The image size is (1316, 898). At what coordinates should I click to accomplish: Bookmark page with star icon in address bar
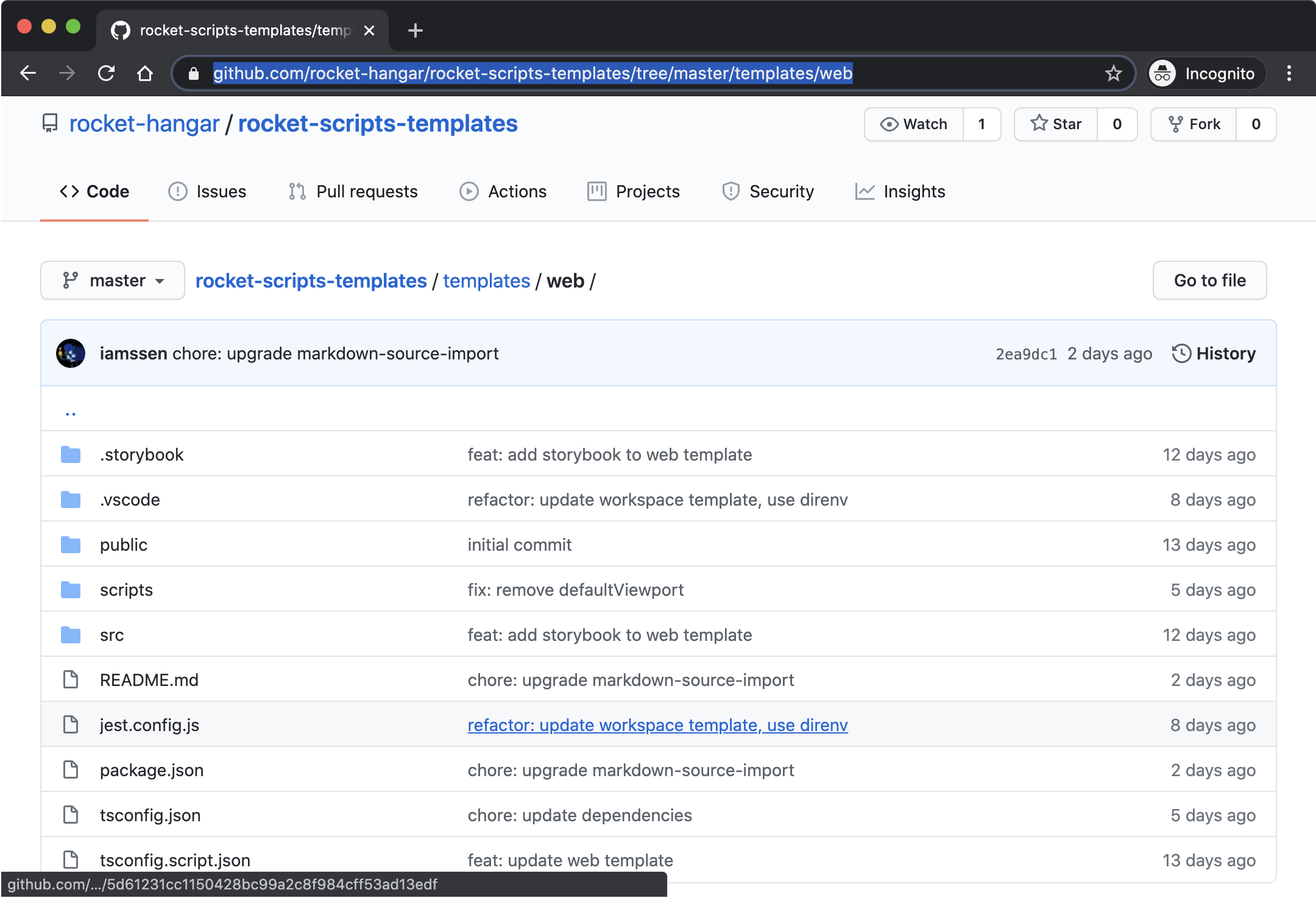coord(1113,74)
